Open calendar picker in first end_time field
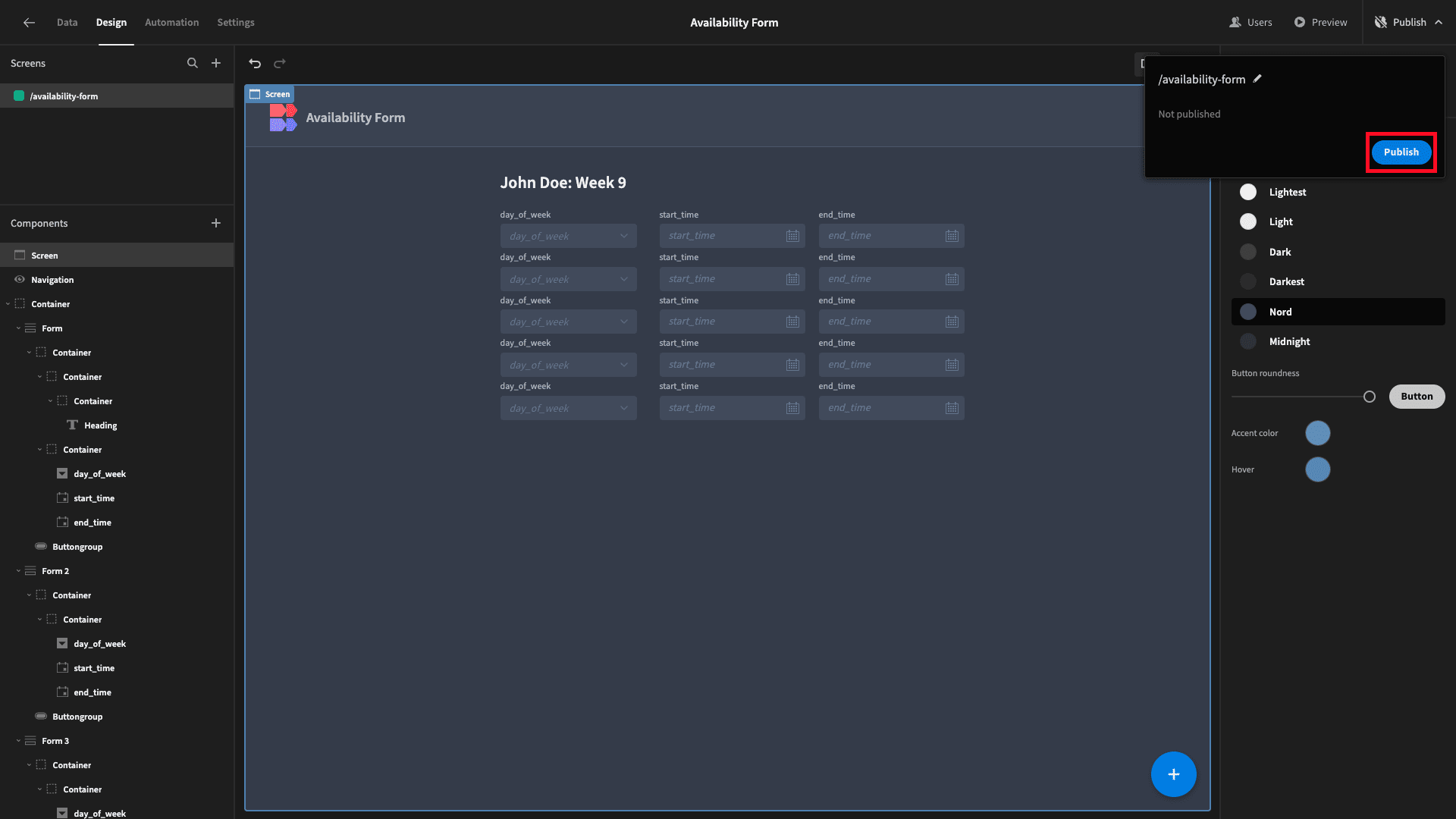Viewport: 1456px width, 819px height. pyautogui.click(x=952, y=236)
